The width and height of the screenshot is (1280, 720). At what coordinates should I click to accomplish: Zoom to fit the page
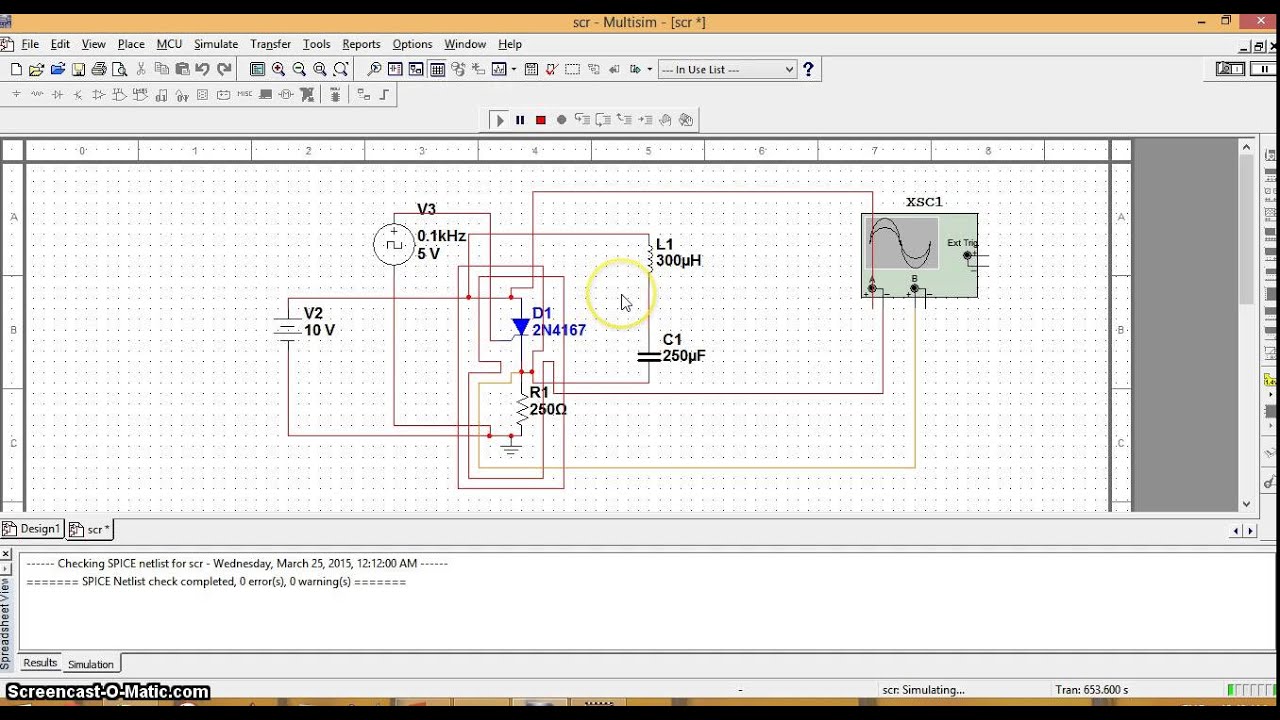341,69
